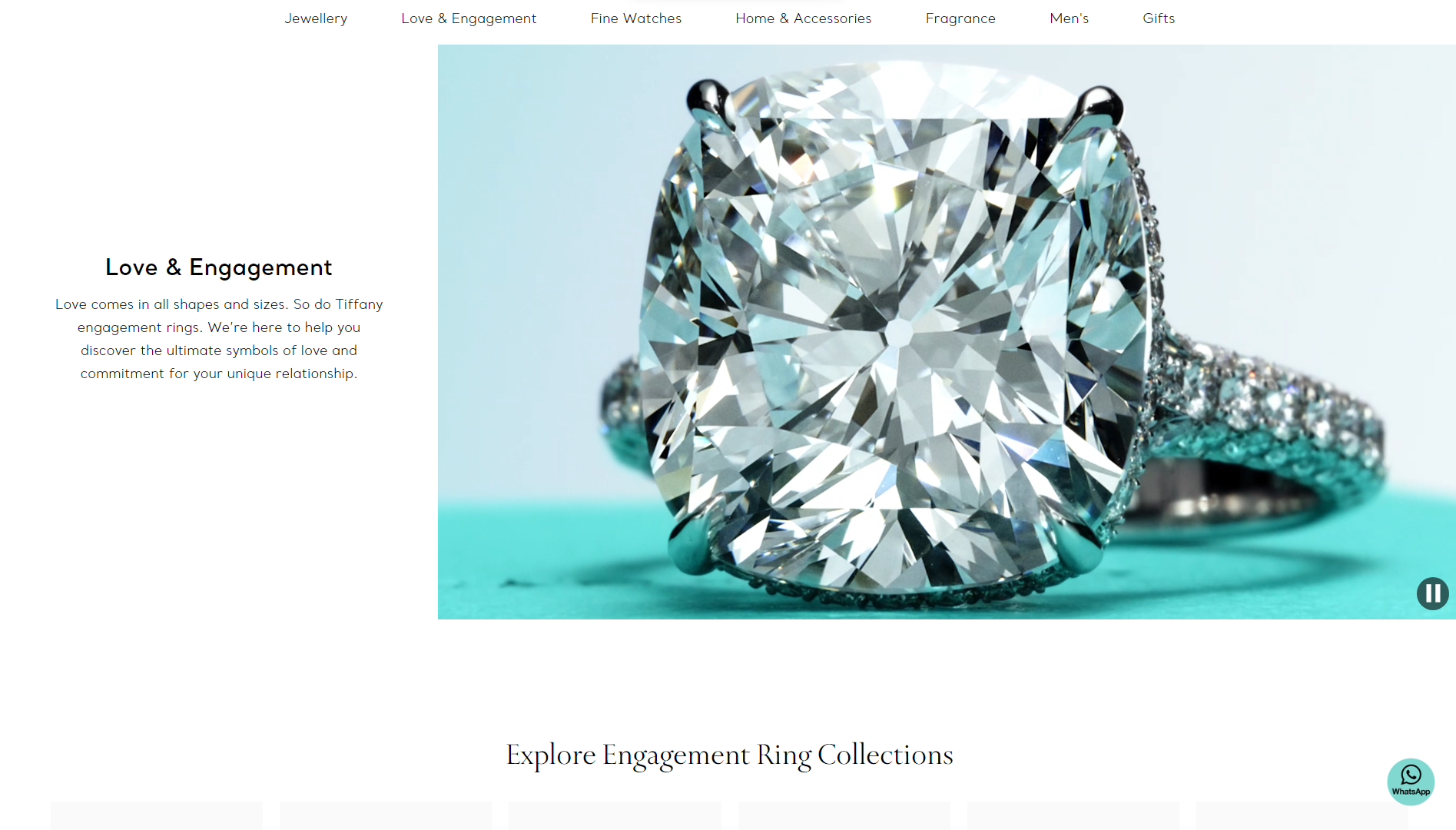Select the fourth ring collection tile
1456x830 pixels.
click(844, 815)
